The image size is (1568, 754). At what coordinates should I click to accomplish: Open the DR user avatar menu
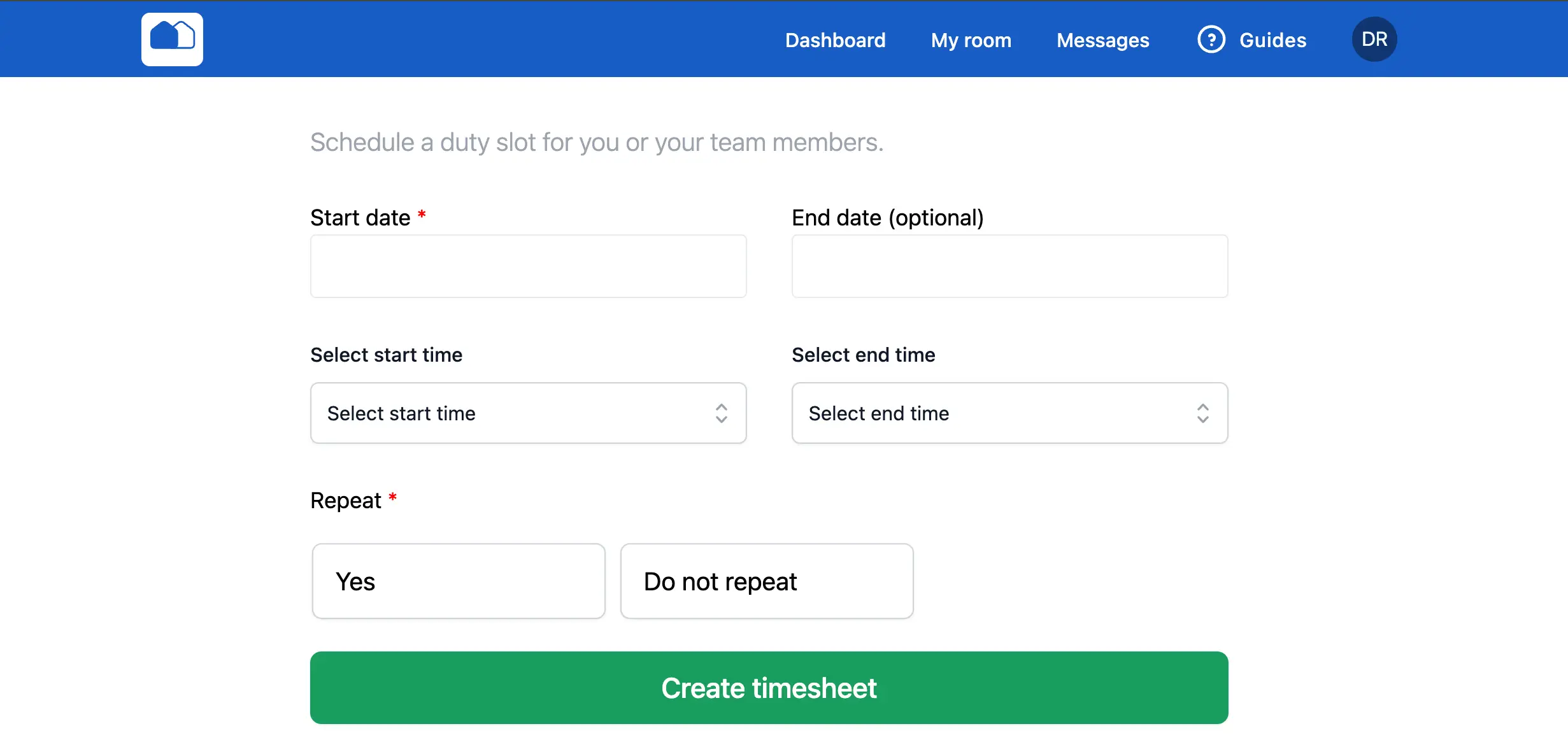[x=1374, y=39]
